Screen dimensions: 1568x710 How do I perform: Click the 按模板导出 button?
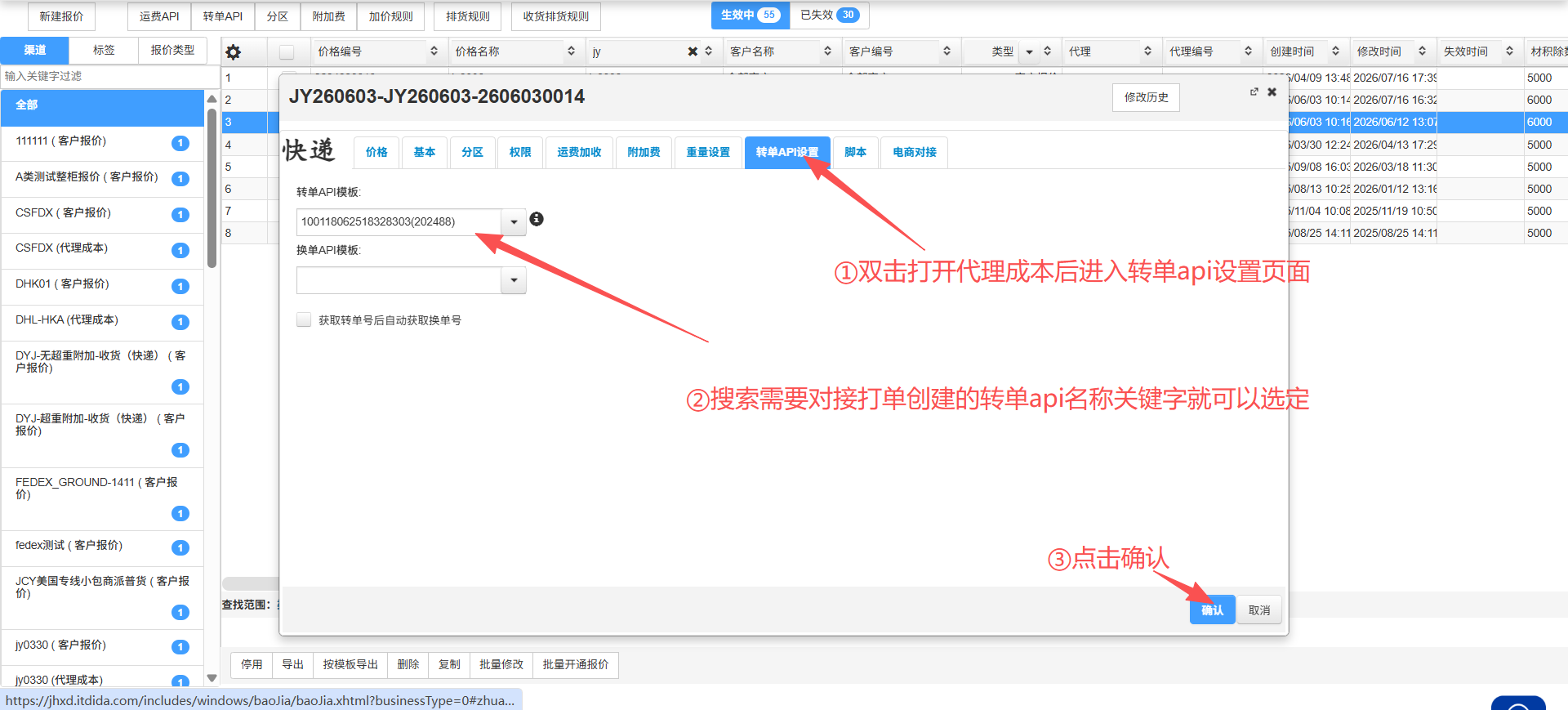[x=350, y=665]
